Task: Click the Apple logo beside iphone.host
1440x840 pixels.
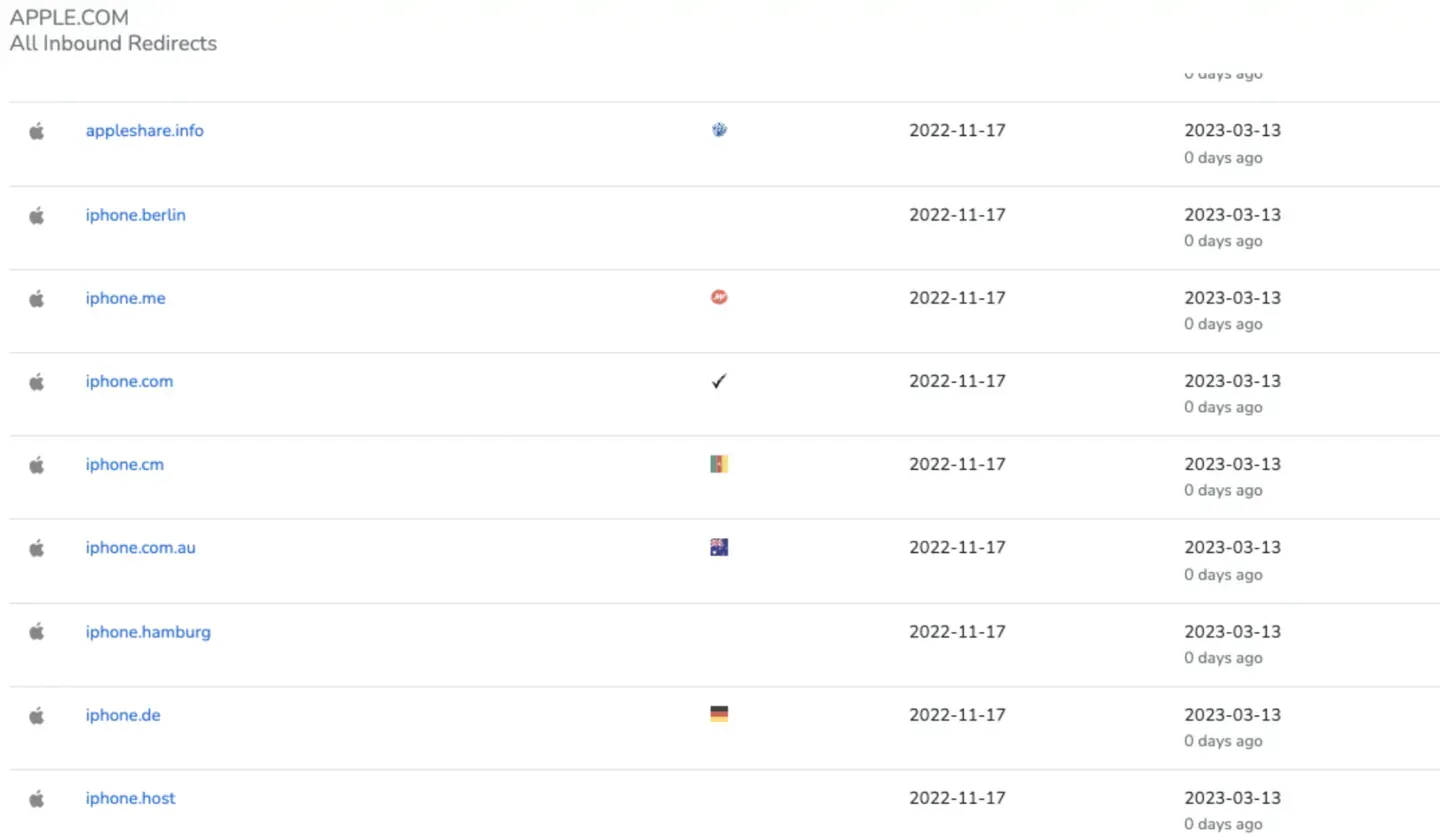Action: tap(37, 798)
